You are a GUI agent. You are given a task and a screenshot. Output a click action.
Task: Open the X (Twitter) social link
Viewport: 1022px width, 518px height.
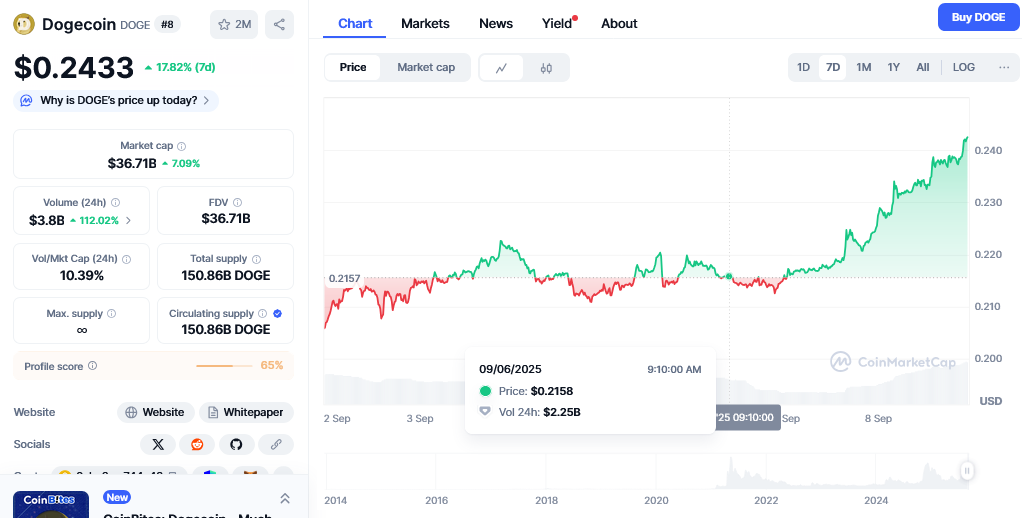click(x=158, y=444)
